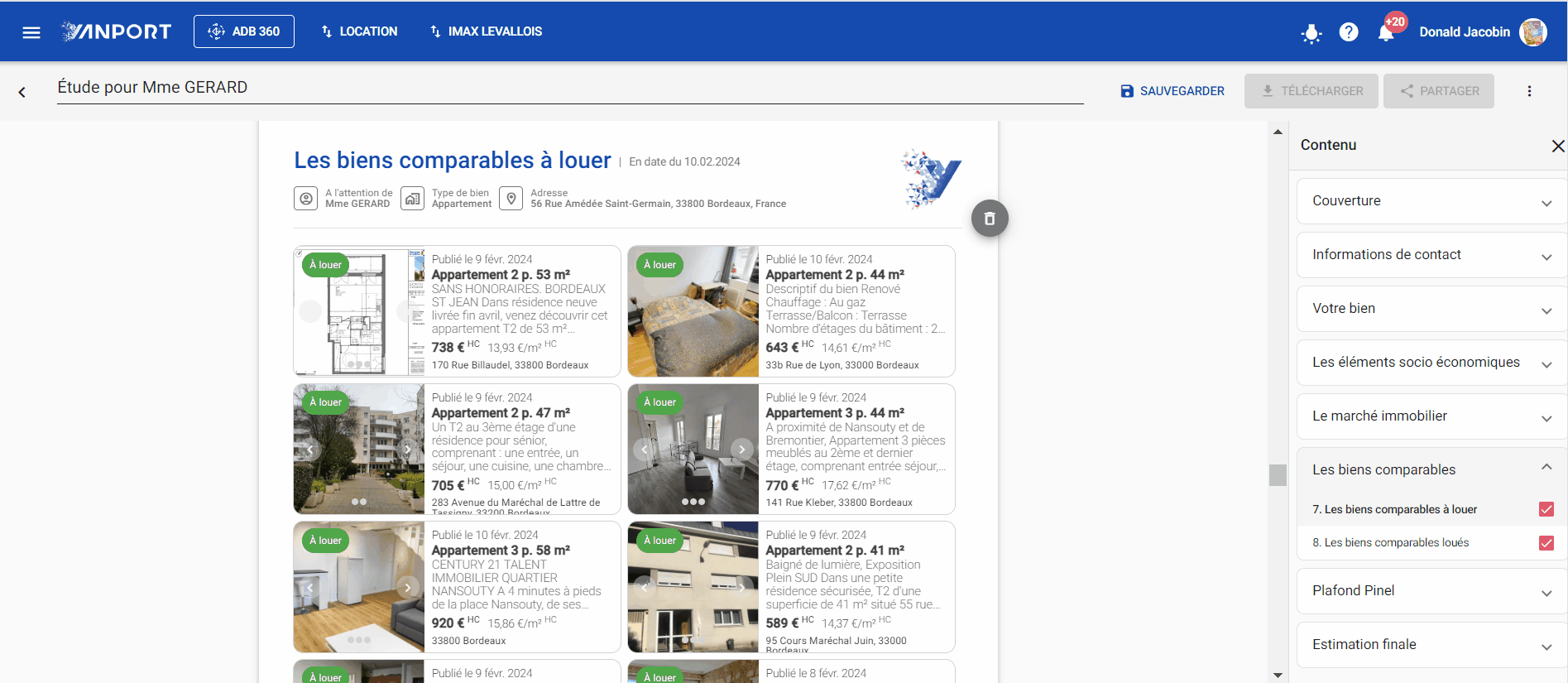Viewport: 1568px width, 683px height.
Task: Click the 'Contenu' panel heading
Action: click(1328, 145)
